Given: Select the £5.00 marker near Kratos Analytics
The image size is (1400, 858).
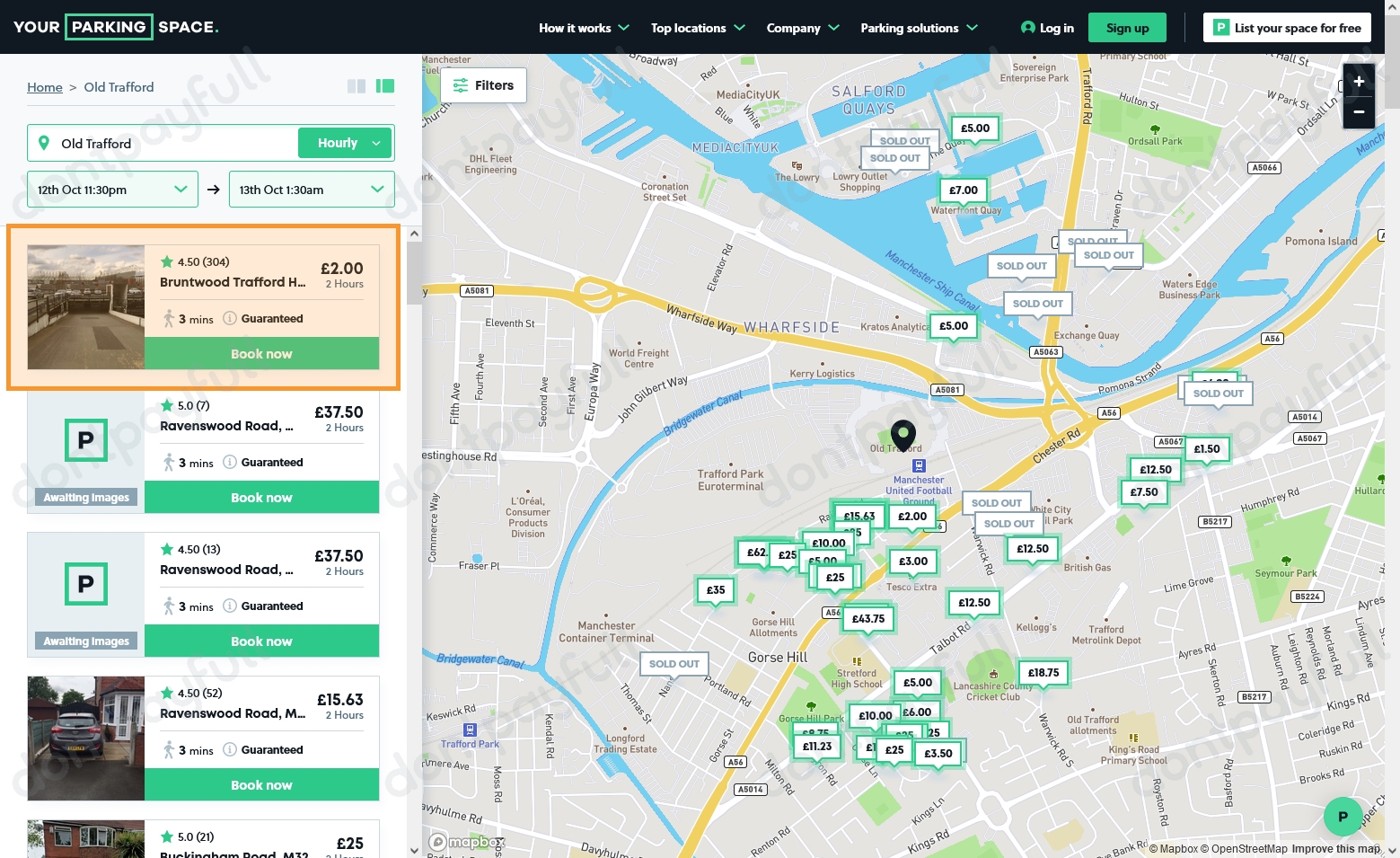Looking at the screenshot, I should pos(954,326).
